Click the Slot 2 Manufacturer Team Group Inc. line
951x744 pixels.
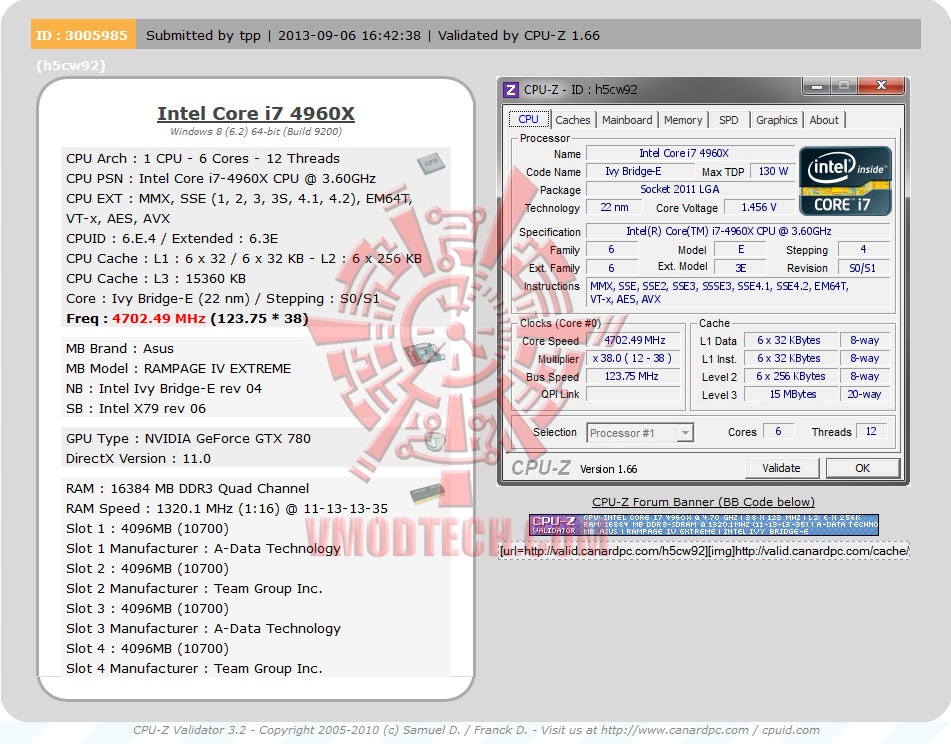tap(194, 589)
